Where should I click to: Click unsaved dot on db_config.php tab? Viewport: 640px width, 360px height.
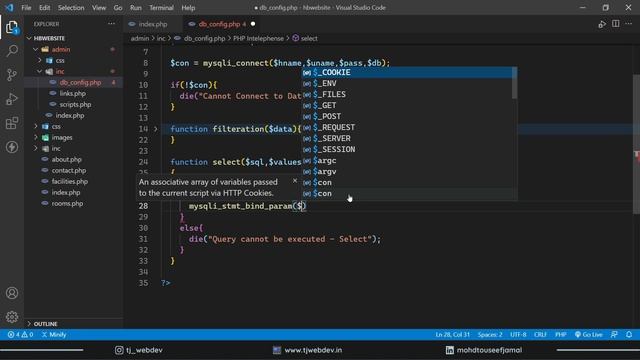253,24
